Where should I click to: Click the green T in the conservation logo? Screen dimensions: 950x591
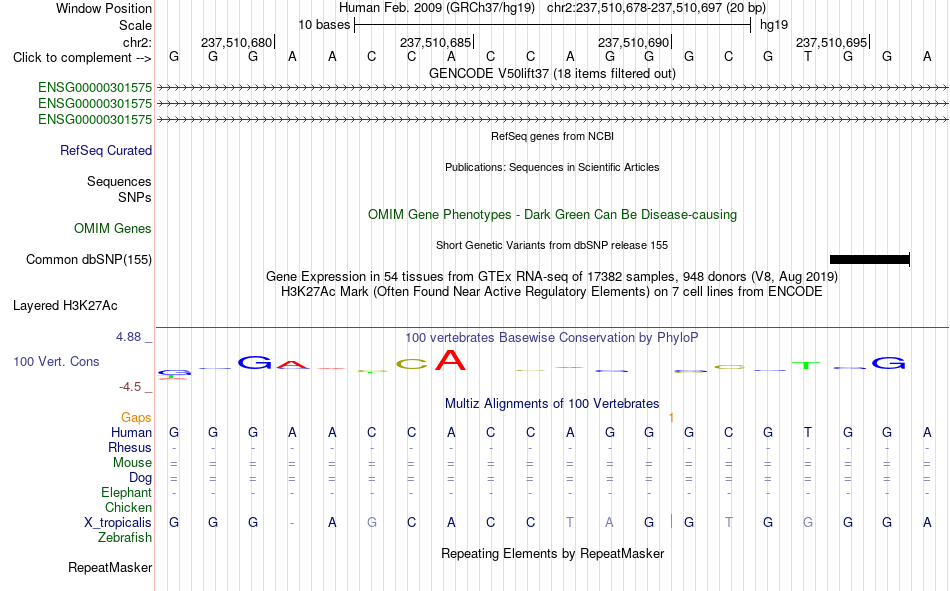[806, 366]
